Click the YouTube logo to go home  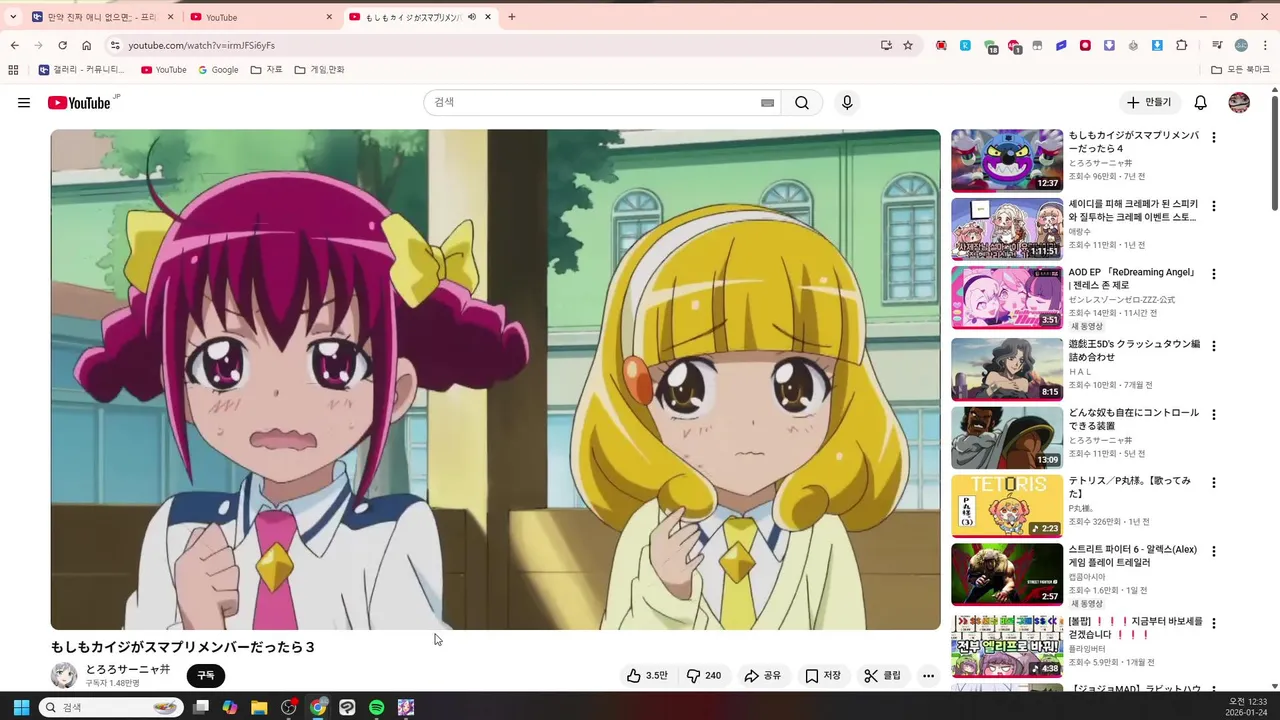tap(79, 103)
